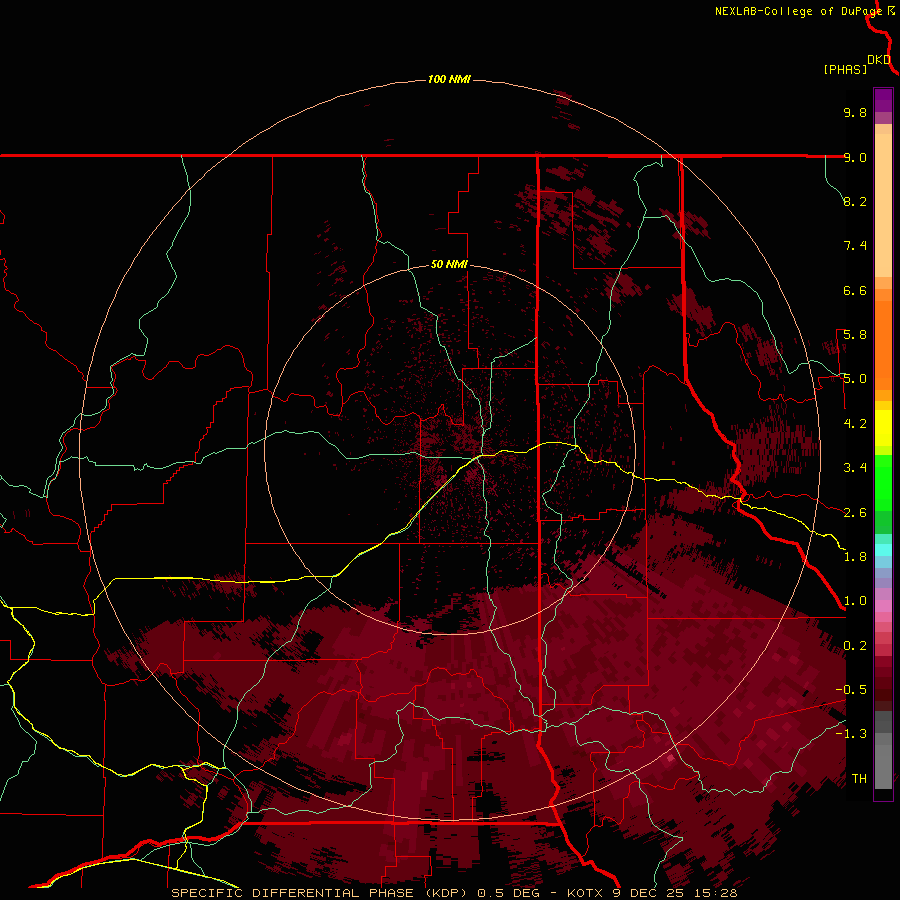Click the -1.3 scale value

(x=851, y=734)
